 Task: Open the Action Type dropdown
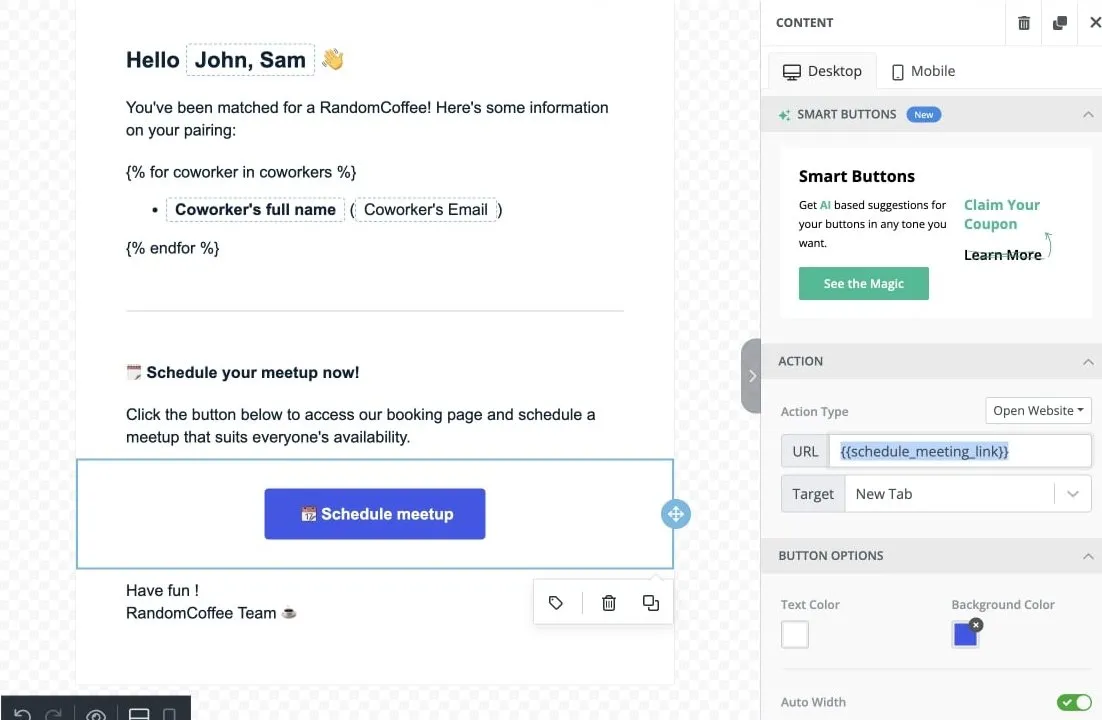coord(1037,411)
